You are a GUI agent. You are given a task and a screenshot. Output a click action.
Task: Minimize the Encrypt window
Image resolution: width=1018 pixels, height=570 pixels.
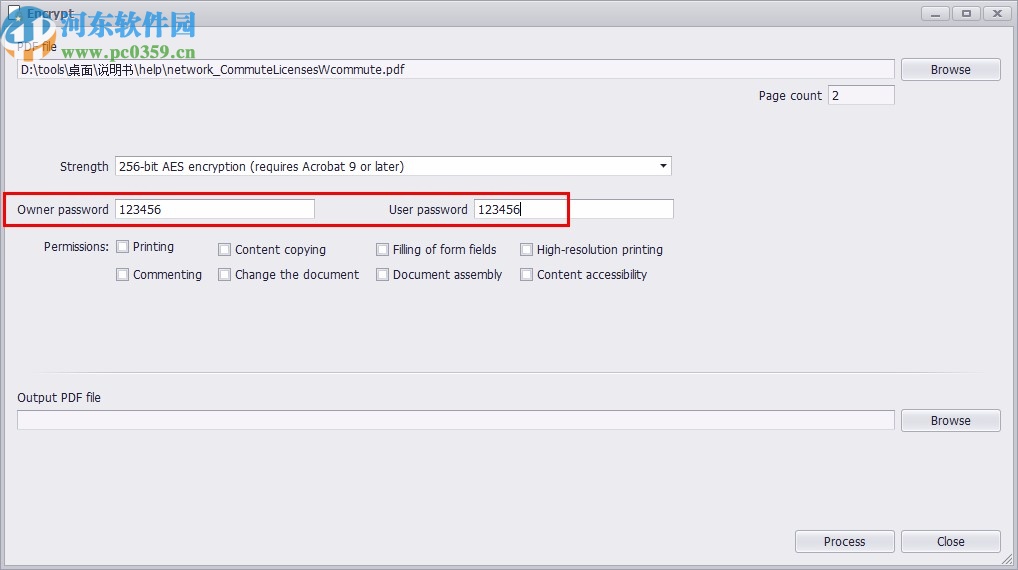point(936,14)
